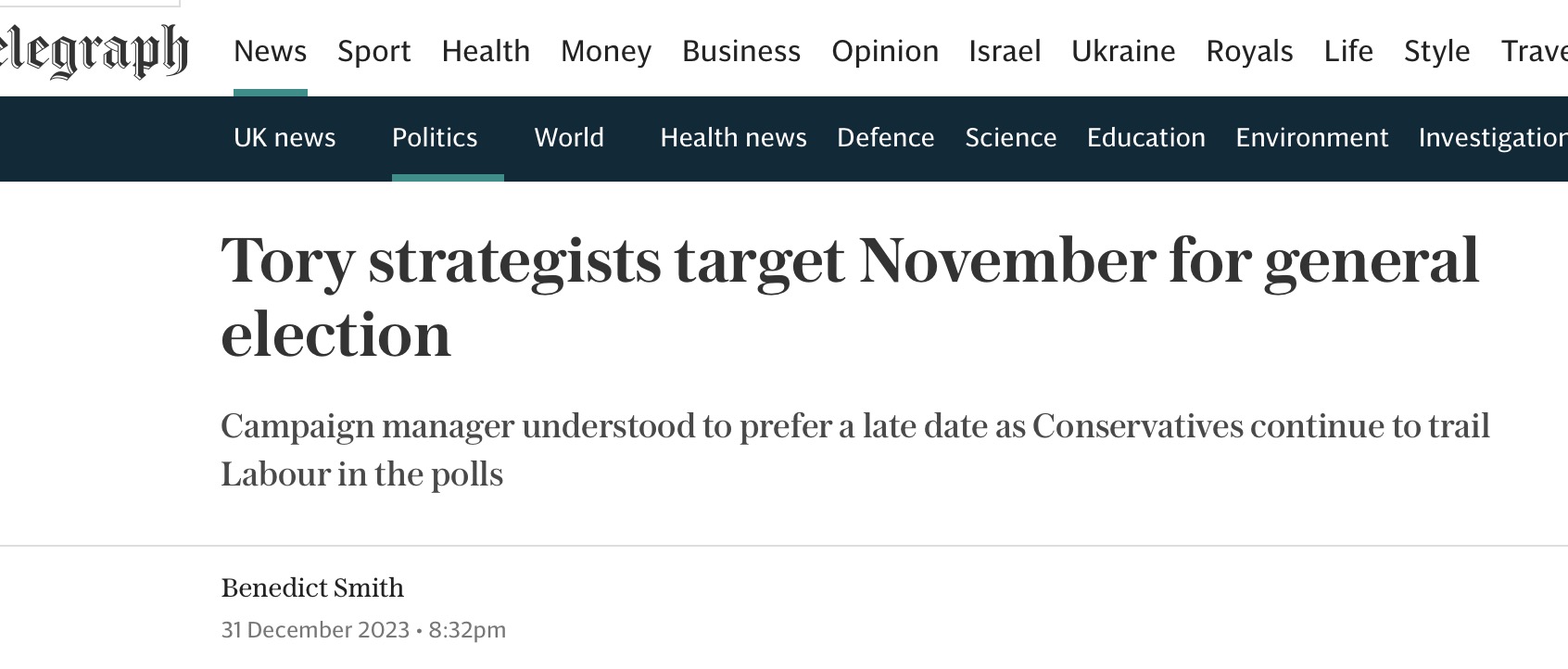Go to Education subsection
Viewport: 1568px width, 669px height.
click(x=1145, y=137)
